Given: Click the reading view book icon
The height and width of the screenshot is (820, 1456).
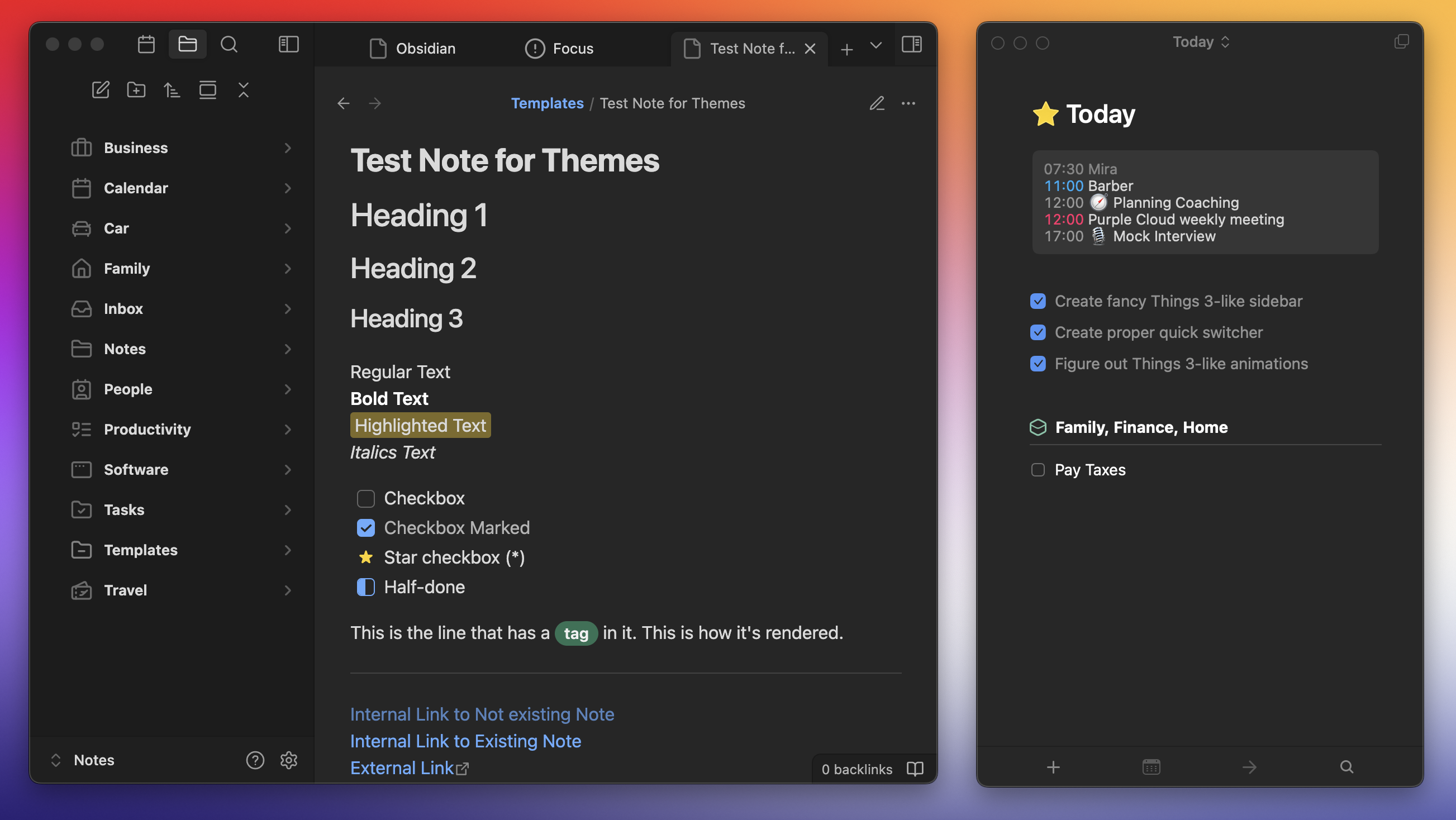Looking at the screenshot, I should (915, 769).
